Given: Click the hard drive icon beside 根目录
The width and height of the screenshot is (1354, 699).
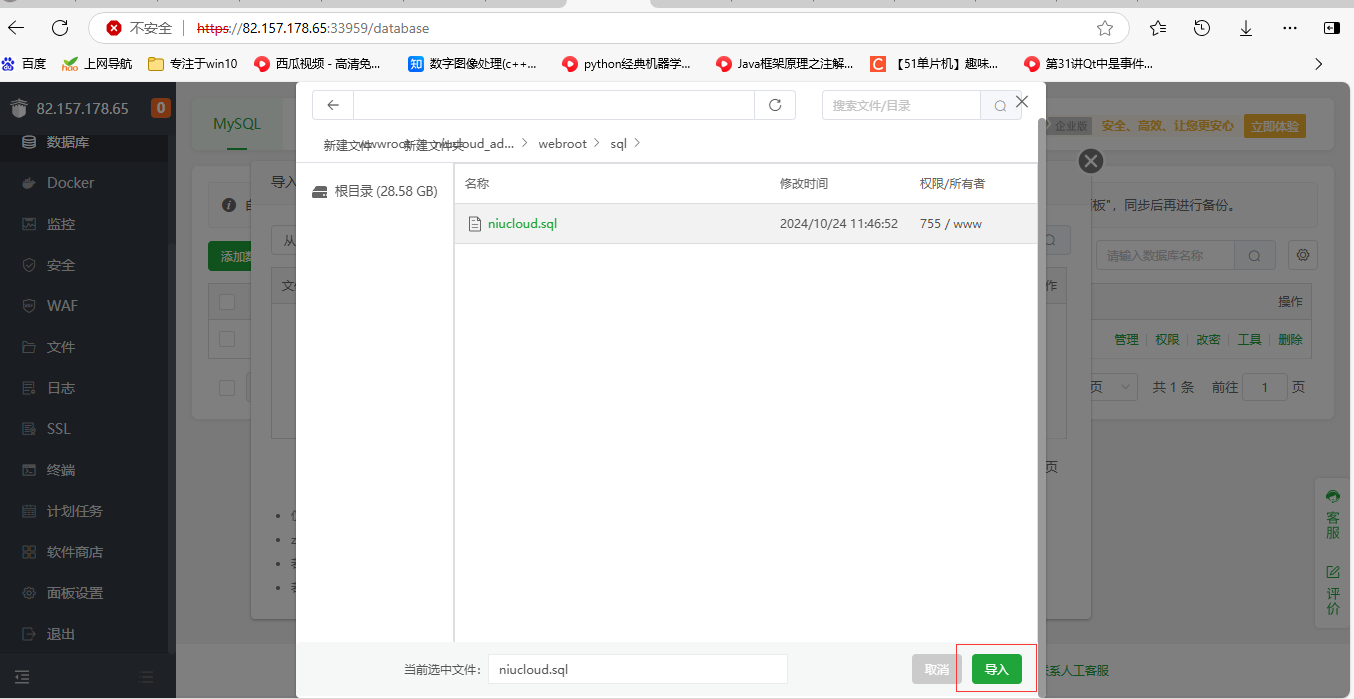Looking at the screenshot, I should [320, 191].
